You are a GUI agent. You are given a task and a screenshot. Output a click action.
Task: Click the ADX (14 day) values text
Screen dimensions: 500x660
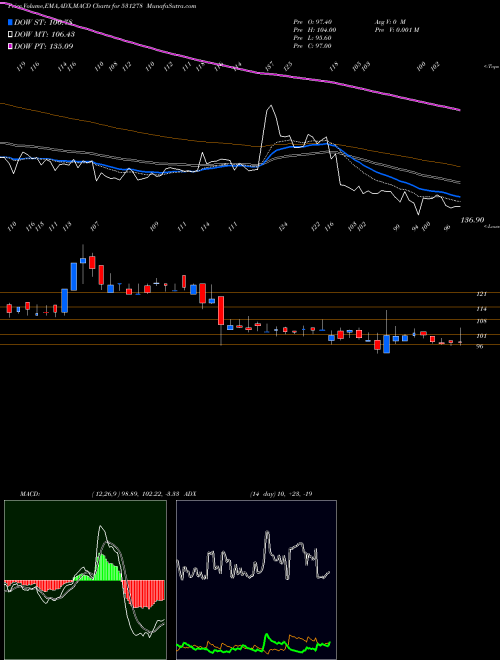[x=281, y=494]
